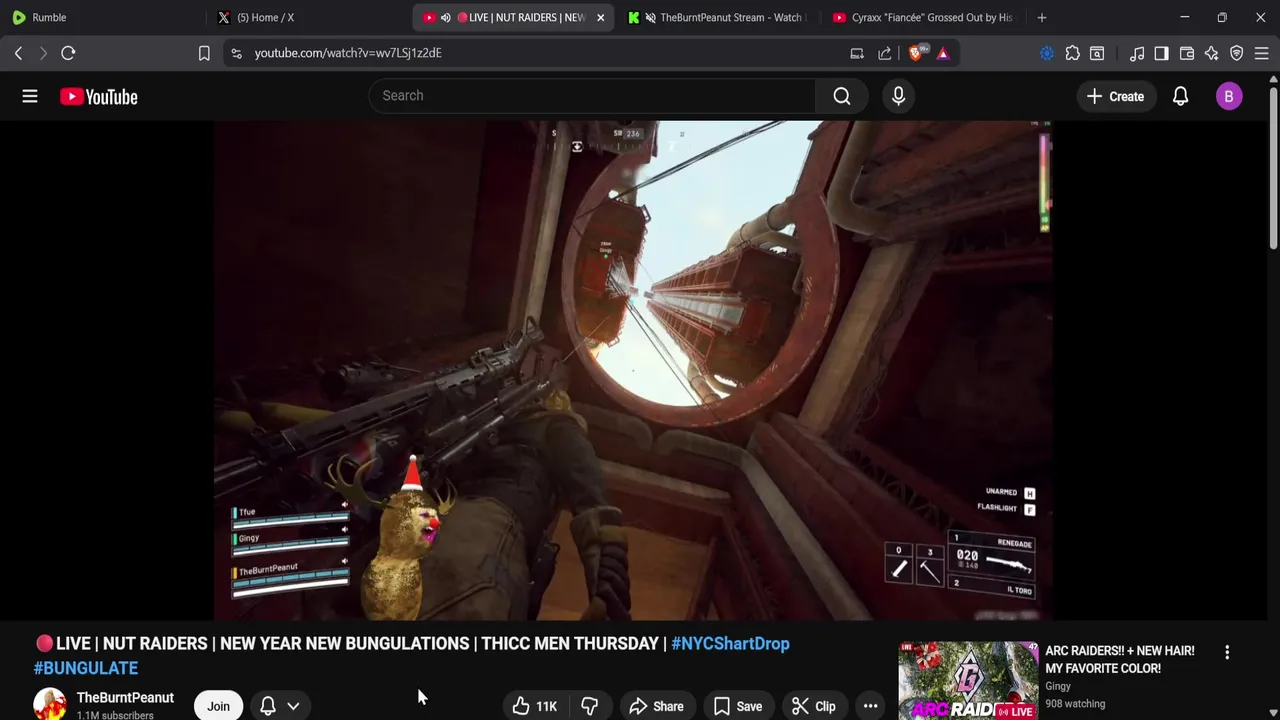1280x720 pixels.
Task: Open Brave Rewards triangle icon
Action: click(x=943, y=53)
